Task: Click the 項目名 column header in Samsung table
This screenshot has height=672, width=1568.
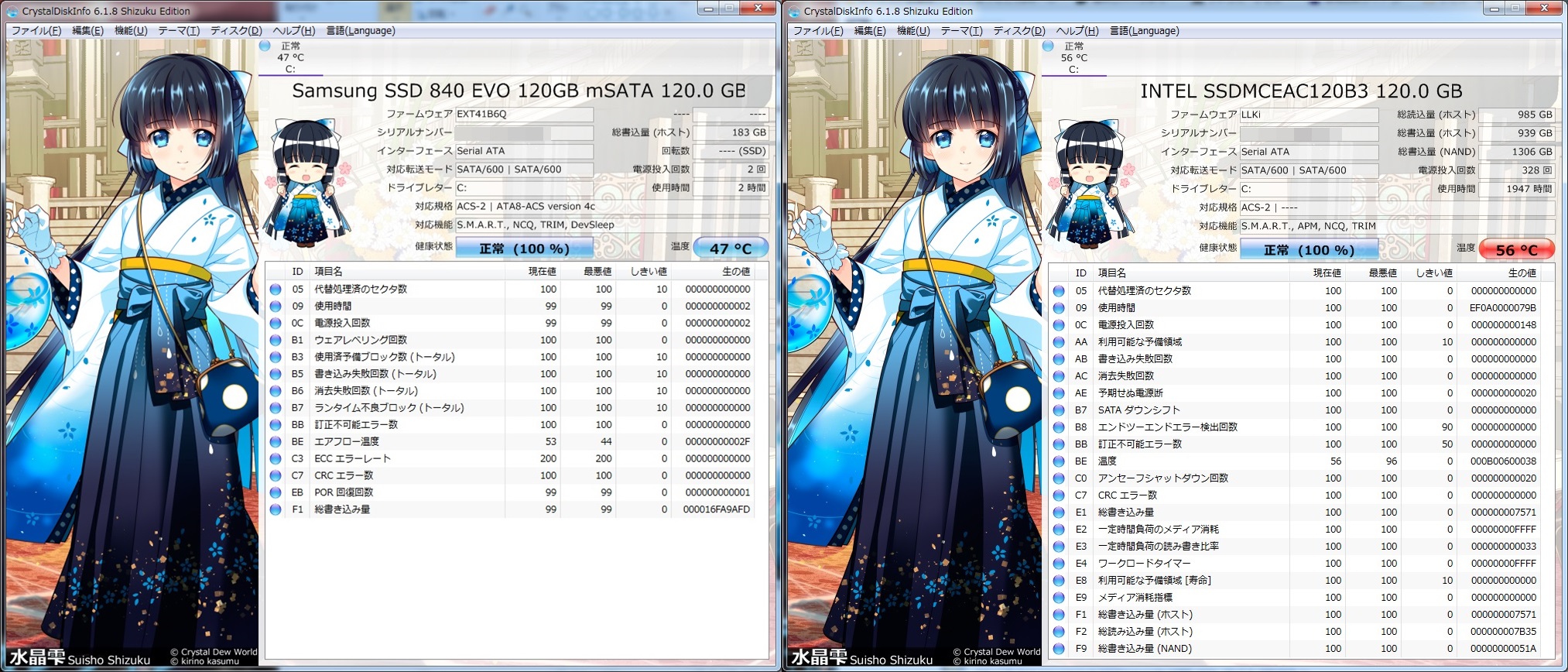Action: (407, 271)
